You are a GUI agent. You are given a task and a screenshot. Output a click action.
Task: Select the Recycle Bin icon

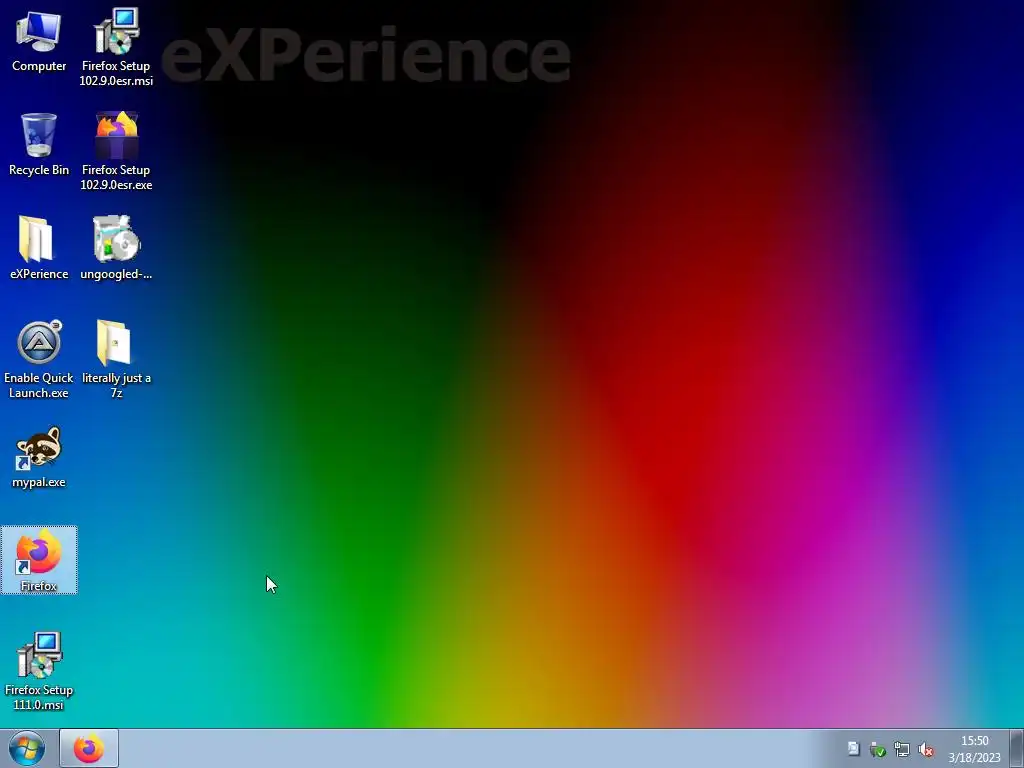click(39, 144)
